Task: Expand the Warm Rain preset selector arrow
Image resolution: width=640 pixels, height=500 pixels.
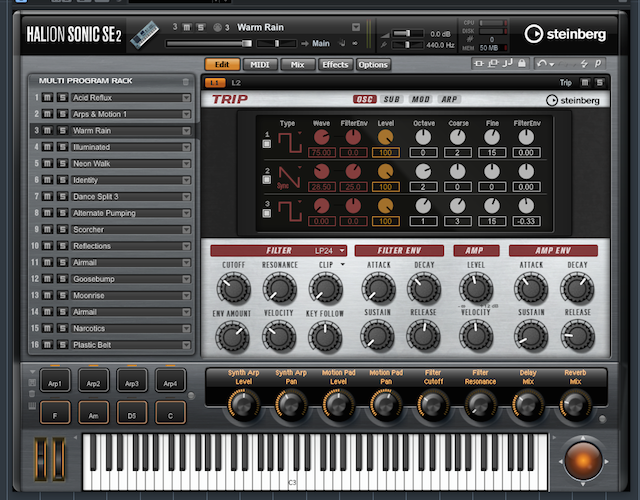Action: [357, 27]
